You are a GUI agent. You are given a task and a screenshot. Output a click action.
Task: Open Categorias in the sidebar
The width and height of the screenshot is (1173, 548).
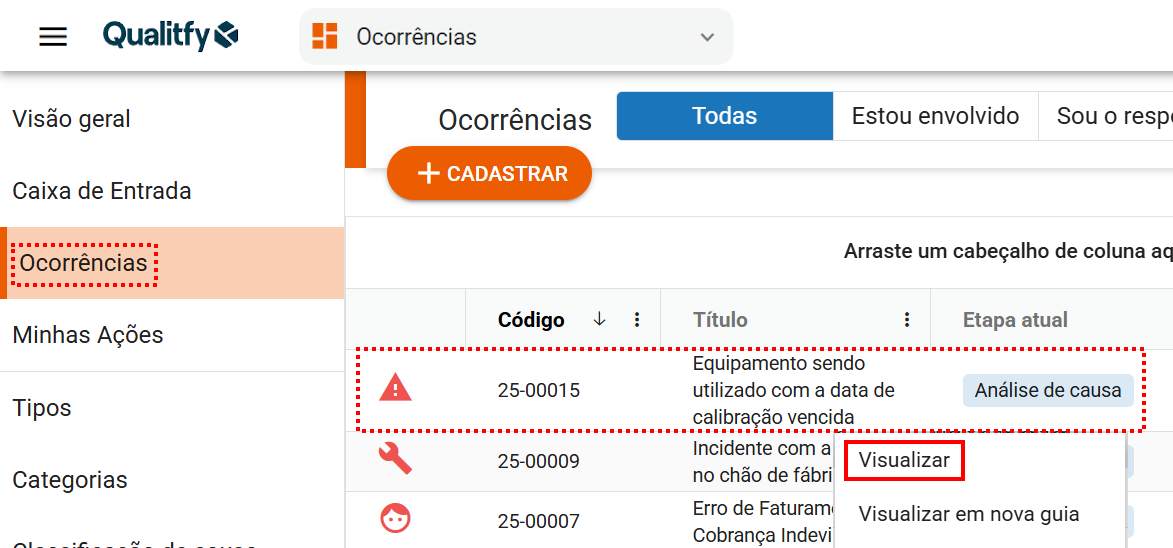click(x=70, y=480)
